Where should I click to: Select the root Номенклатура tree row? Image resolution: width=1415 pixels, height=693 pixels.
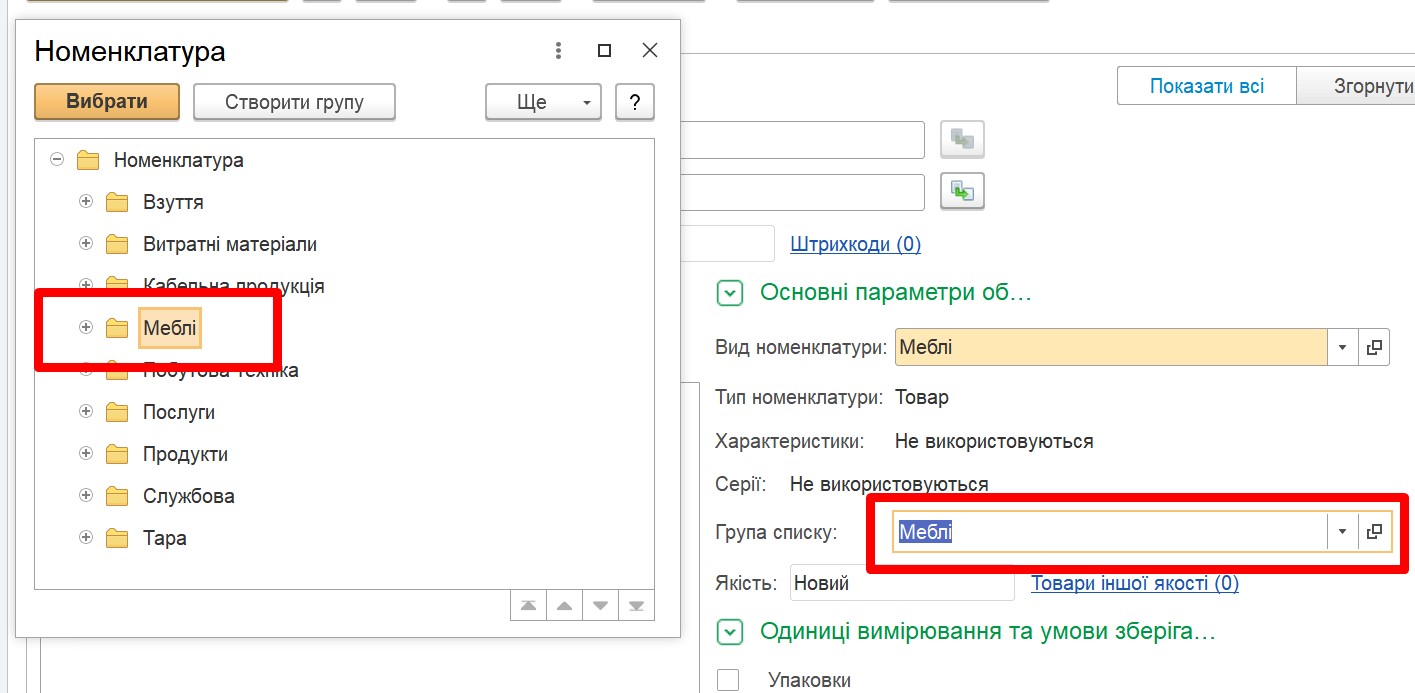[344, 160]
